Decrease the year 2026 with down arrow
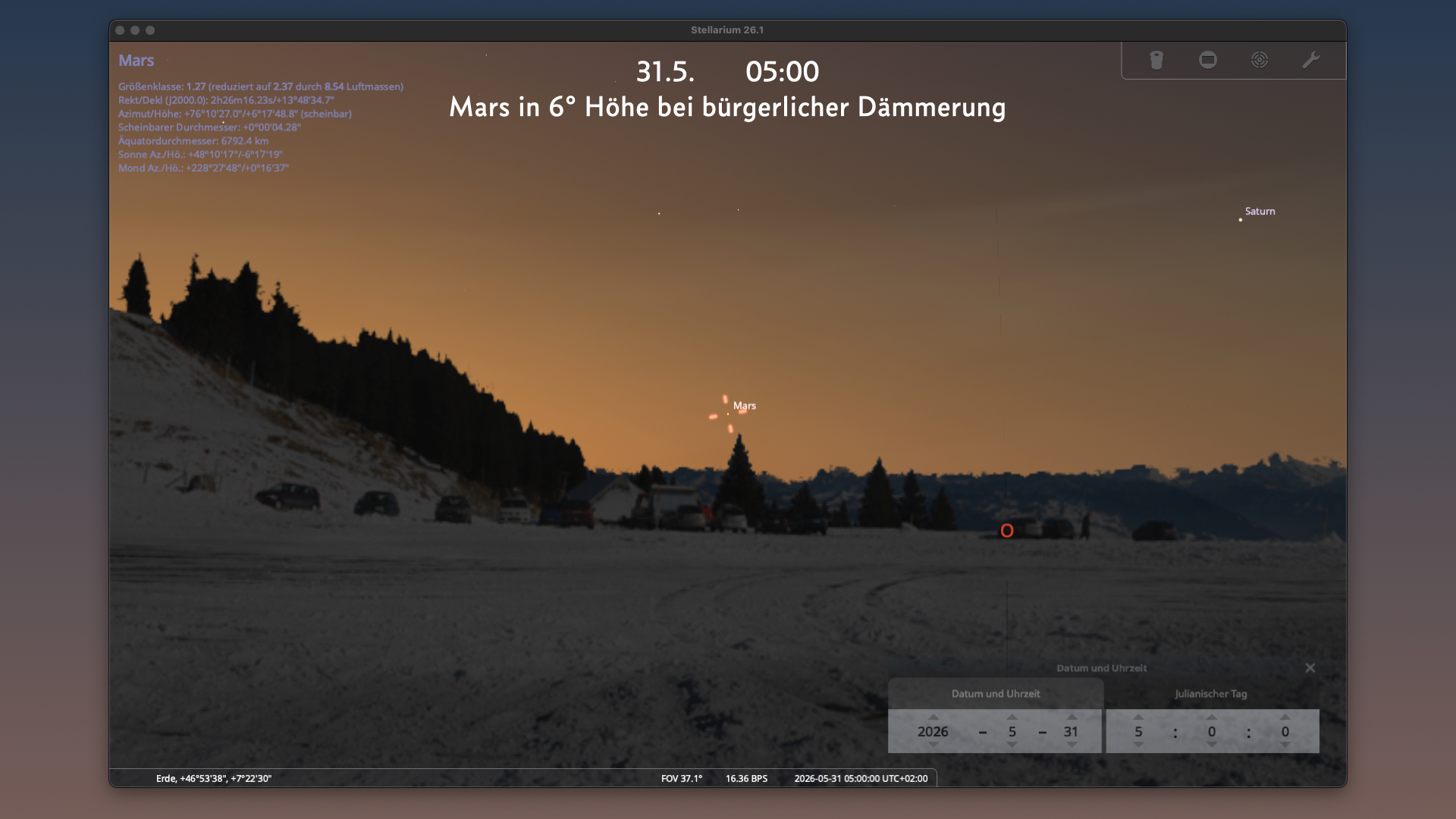 [934, 745]
